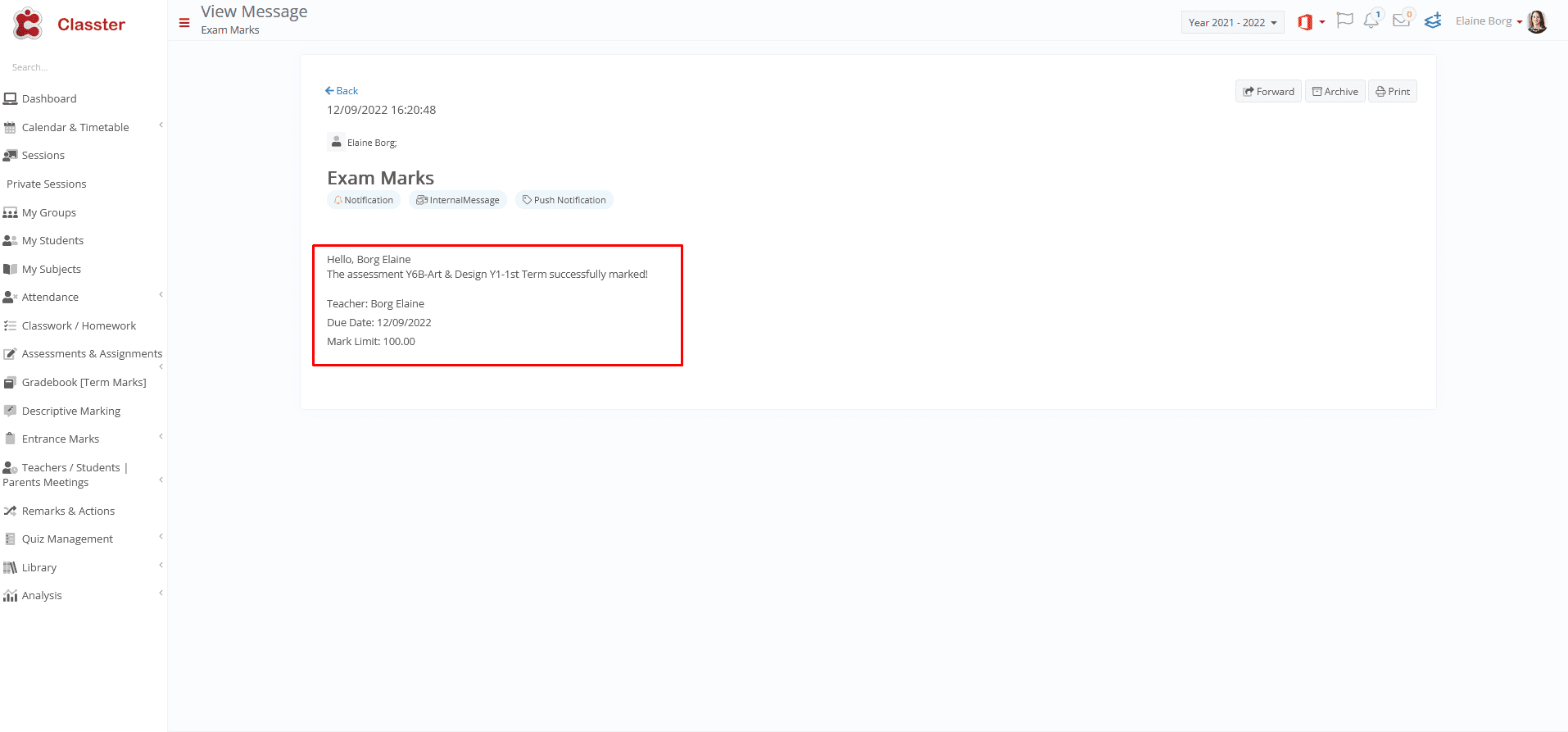Click the Classwork / Homework list icon
Image resolution: width=1568 pixels, height=732 pixels.
10,325
